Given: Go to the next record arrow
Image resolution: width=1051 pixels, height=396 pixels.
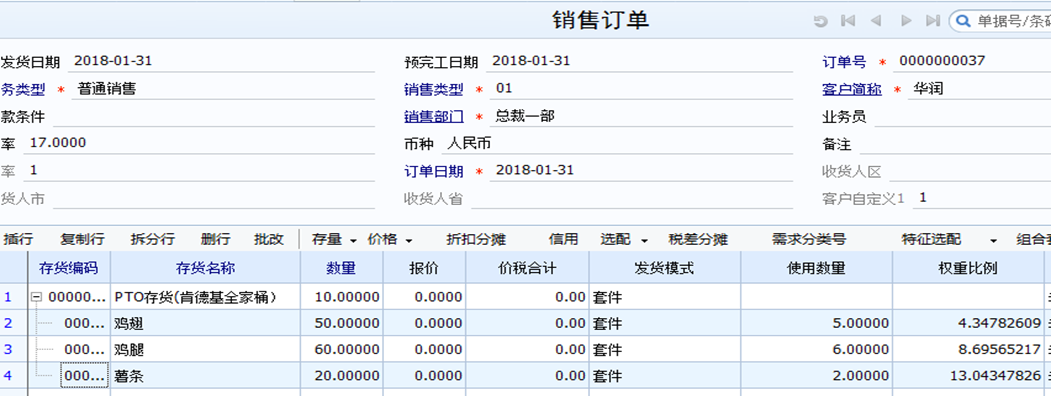Looking at the screenshot, I should coord(906,21).
